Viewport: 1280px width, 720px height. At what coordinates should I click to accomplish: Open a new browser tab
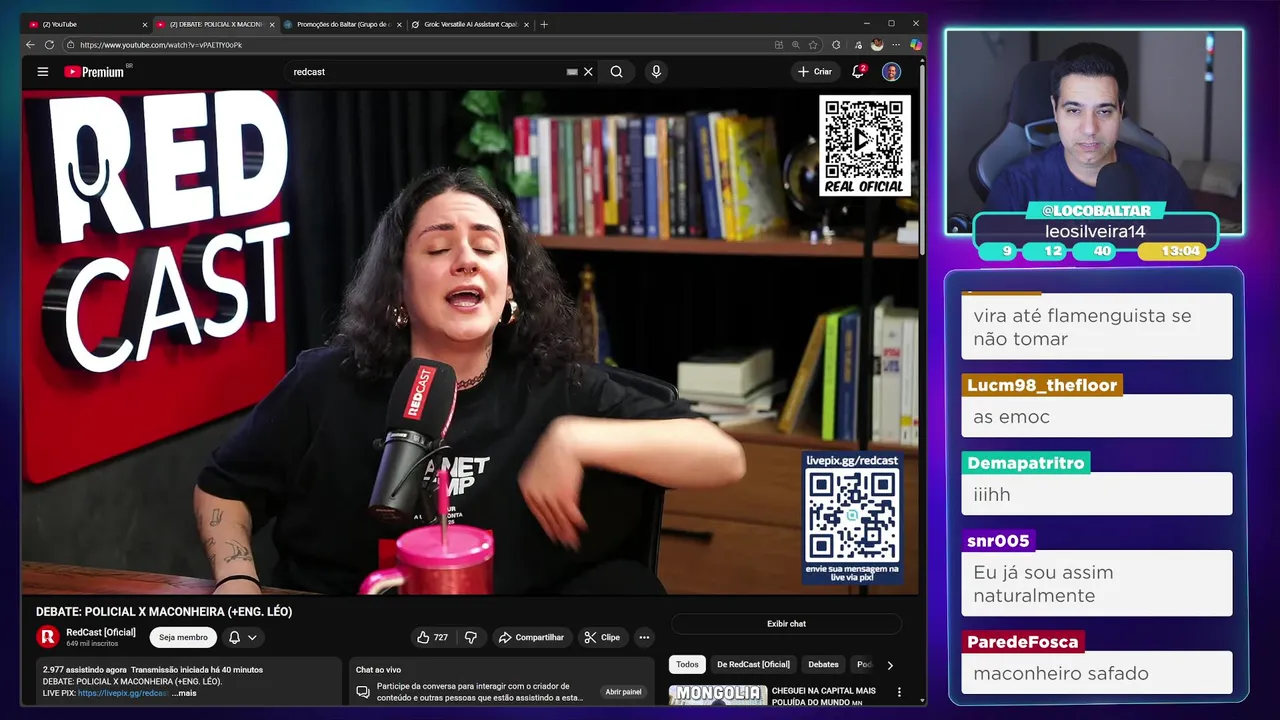coord(544,24)
